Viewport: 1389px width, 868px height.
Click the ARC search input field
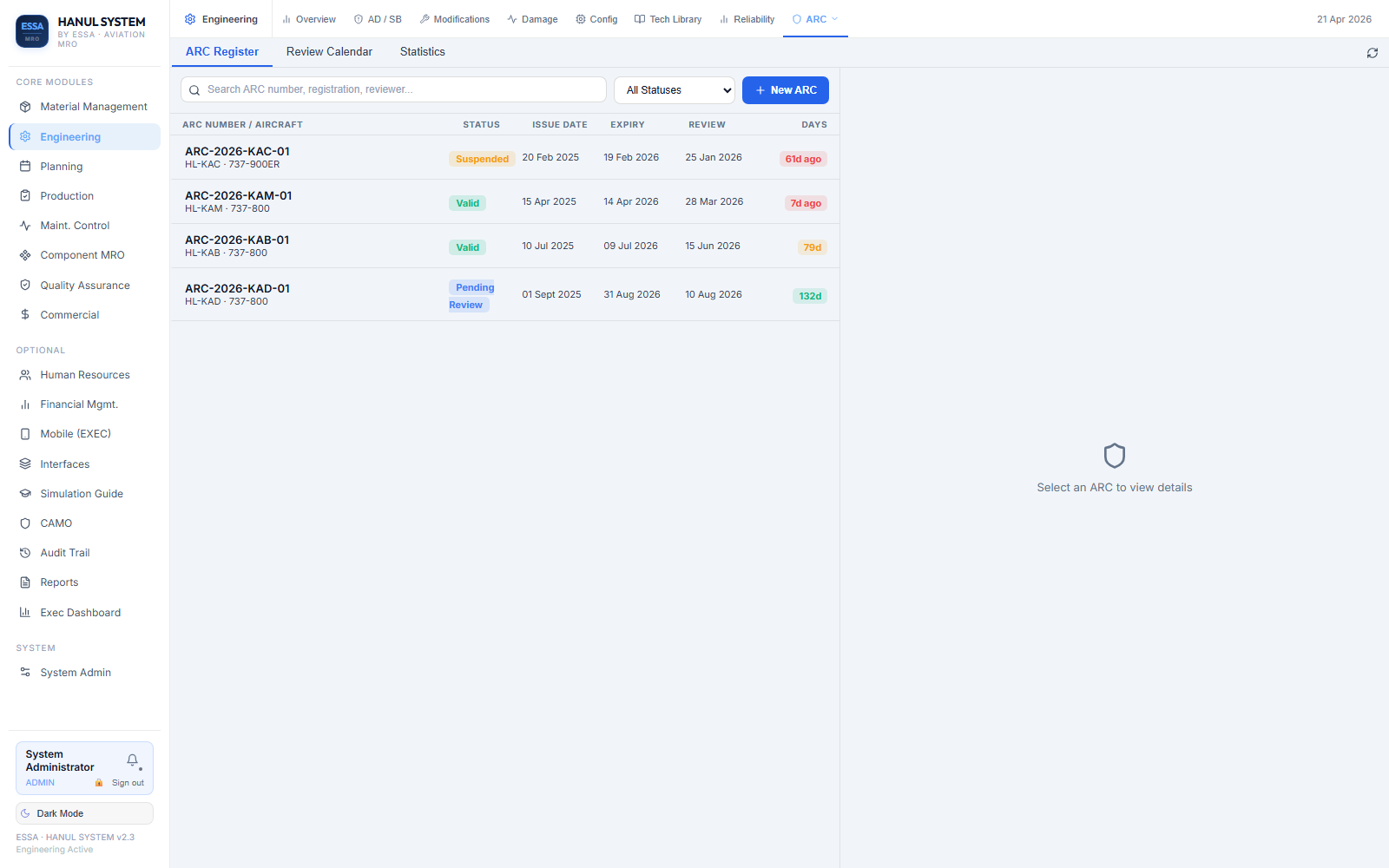(393, 89)
